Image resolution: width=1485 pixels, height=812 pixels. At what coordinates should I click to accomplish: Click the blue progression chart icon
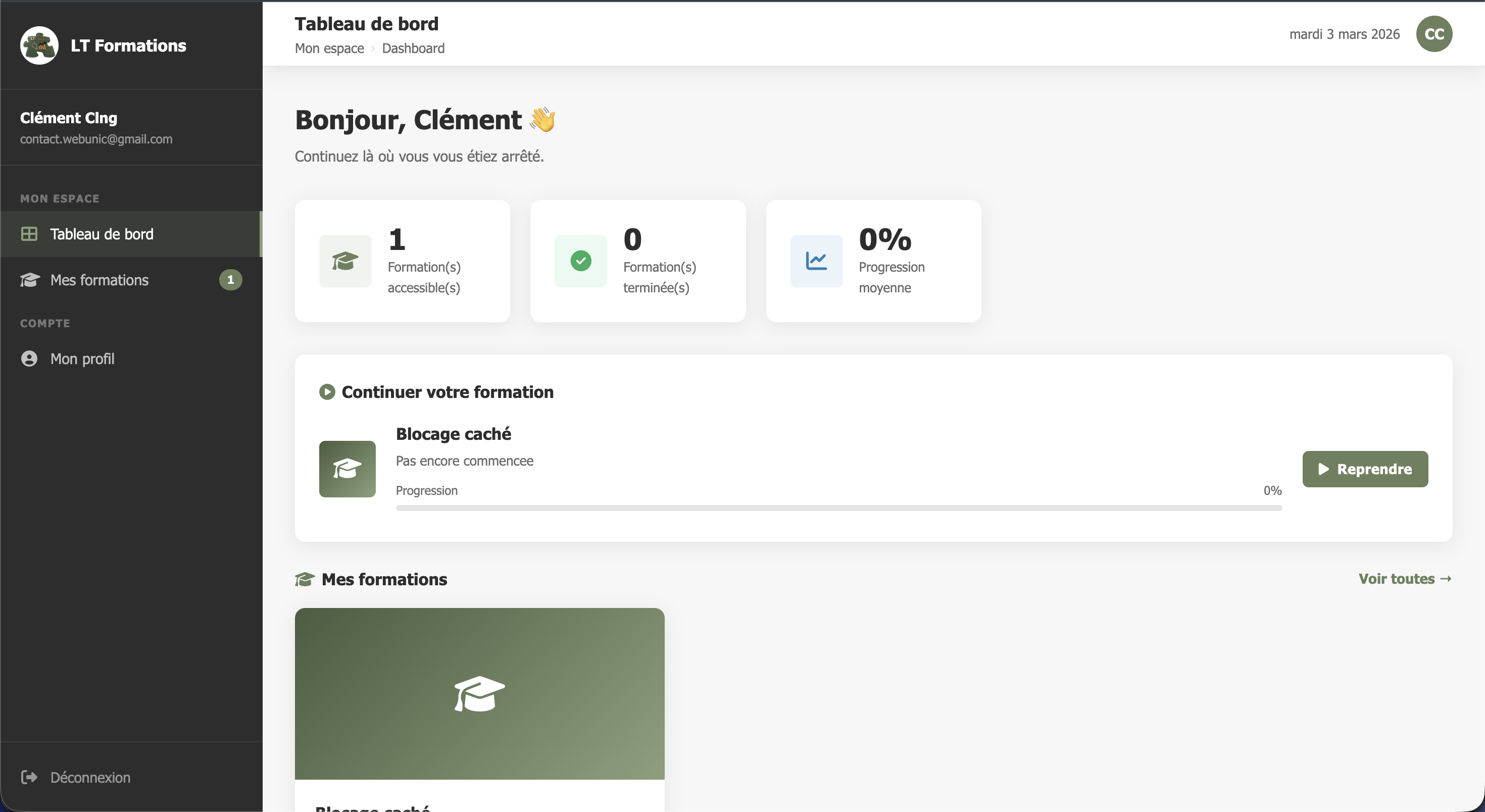coord(815,261)
